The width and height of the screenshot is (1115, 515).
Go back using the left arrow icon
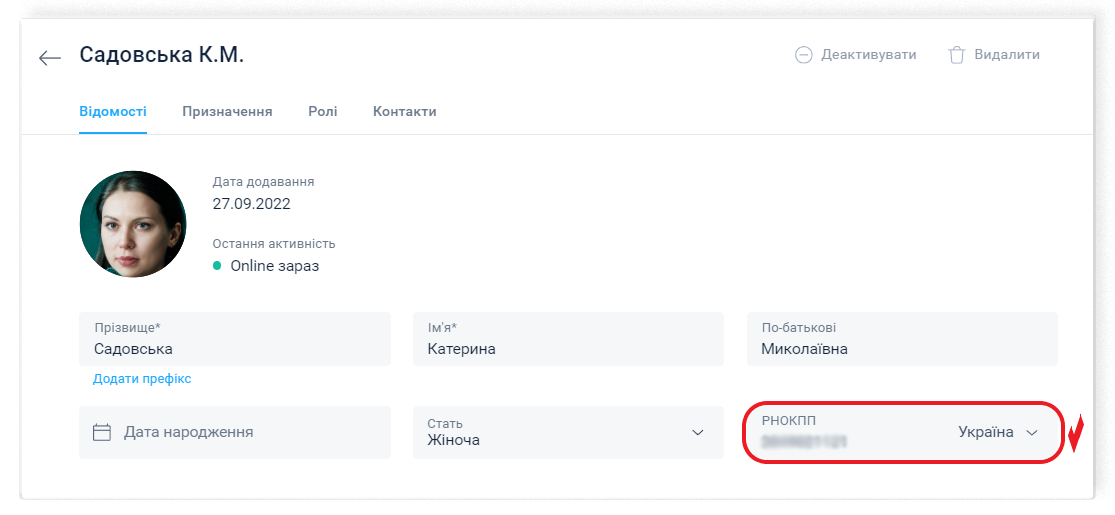(x=50, y=57)
